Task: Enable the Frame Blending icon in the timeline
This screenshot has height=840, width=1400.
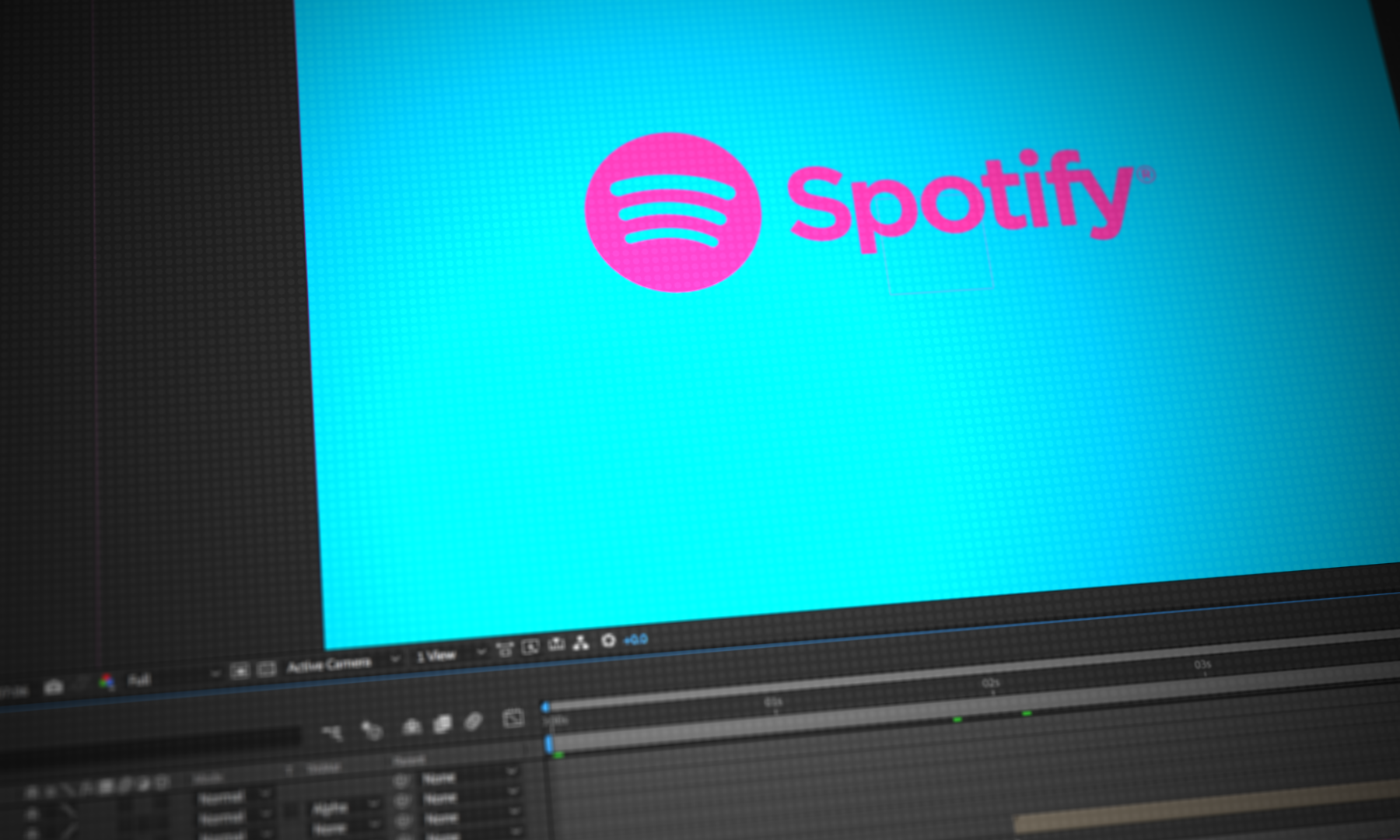Action: [x=442, y=724]
